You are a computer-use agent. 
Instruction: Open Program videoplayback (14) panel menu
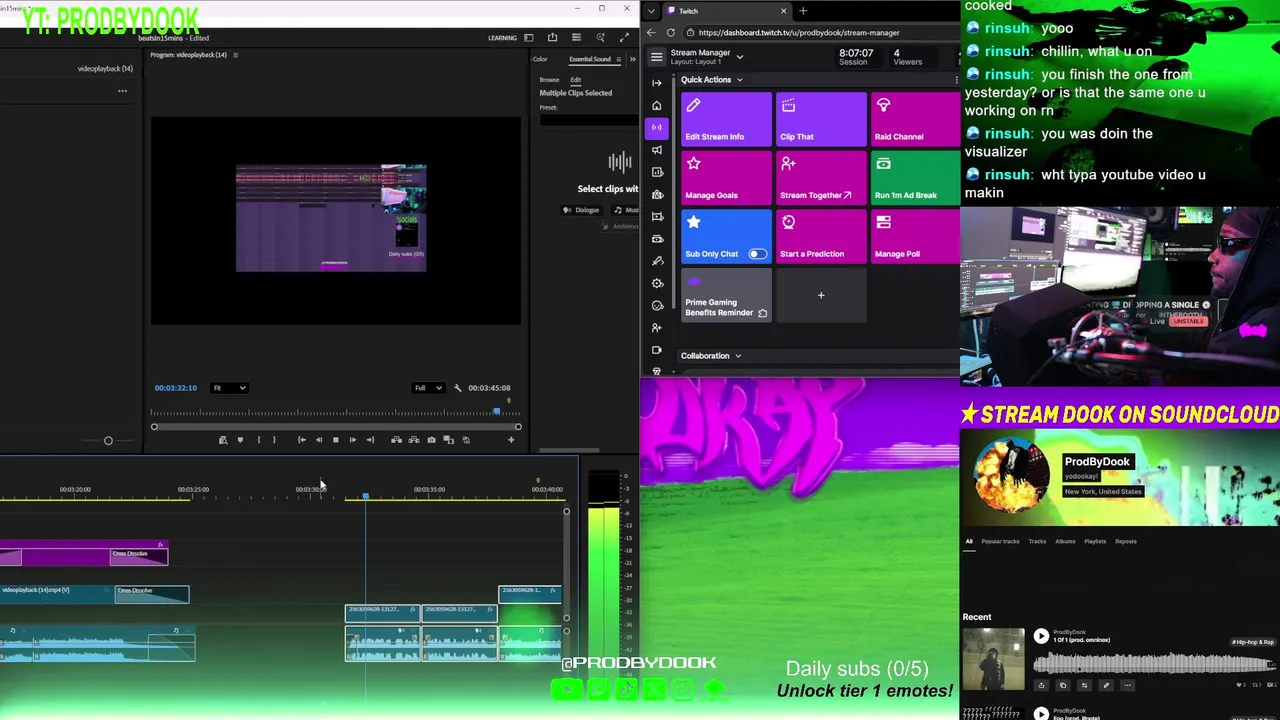click(x=235, y=55)
